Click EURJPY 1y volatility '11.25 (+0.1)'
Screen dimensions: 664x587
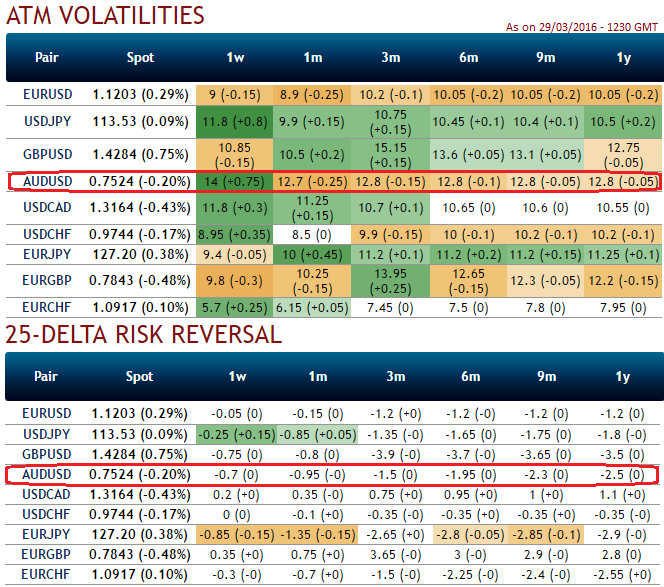622,255
